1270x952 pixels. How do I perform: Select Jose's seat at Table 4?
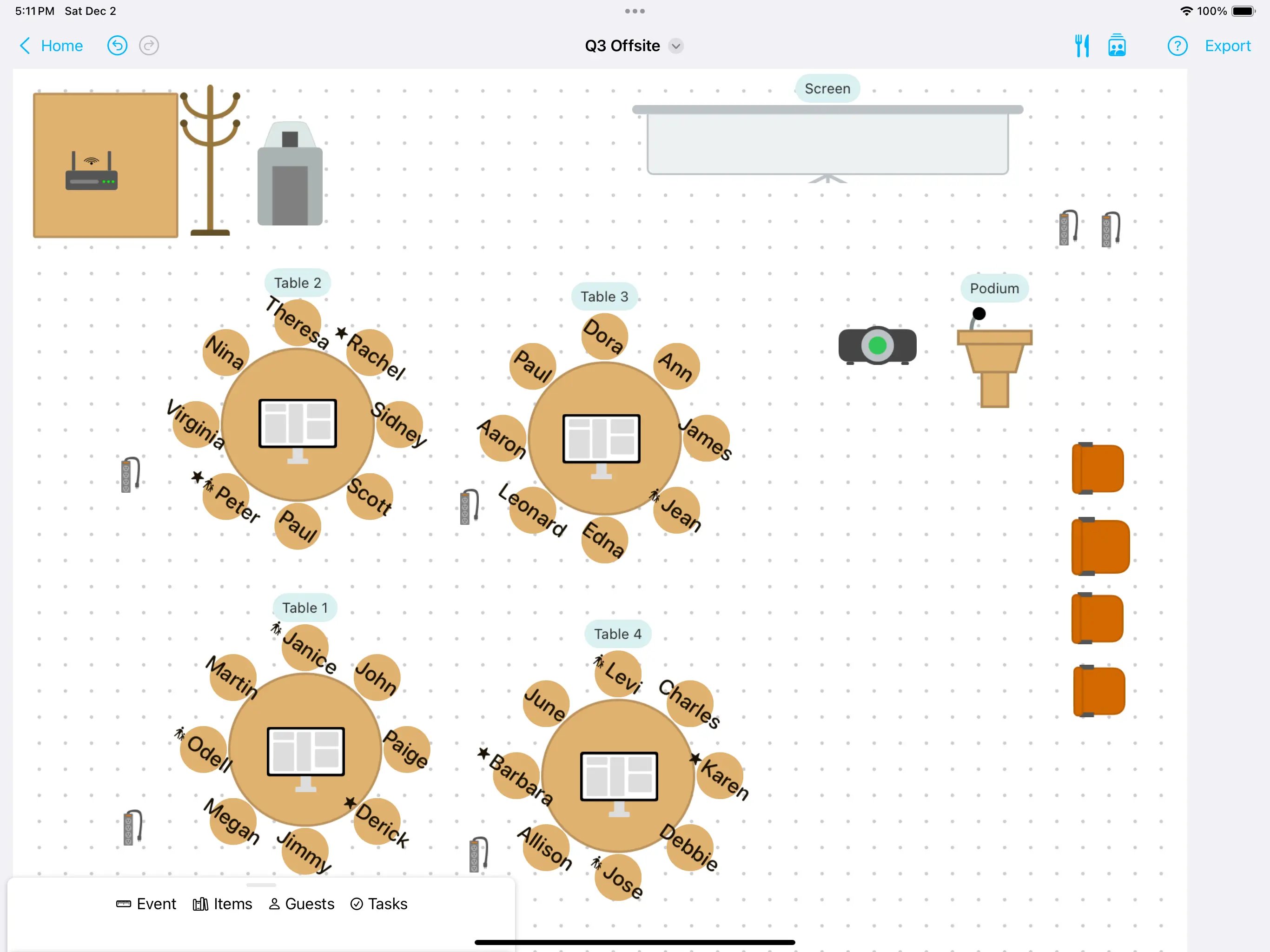point(618,877)
